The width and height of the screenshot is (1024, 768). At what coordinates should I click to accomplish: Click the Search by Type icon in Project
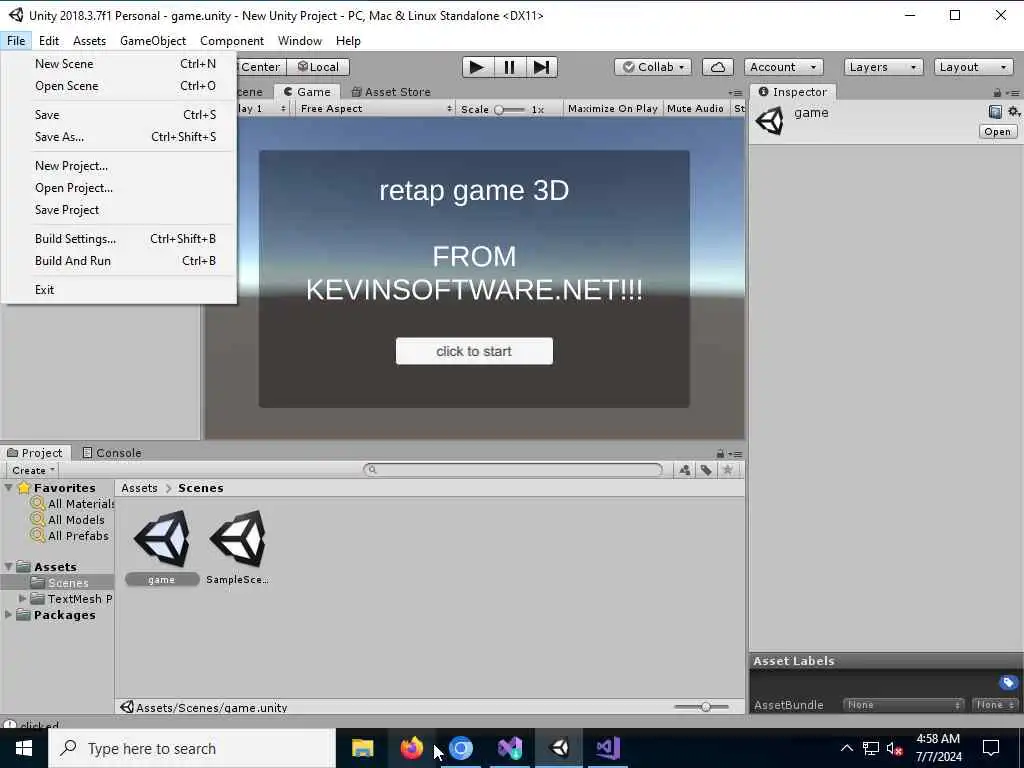pyautogui.click(x=684, y=470)
